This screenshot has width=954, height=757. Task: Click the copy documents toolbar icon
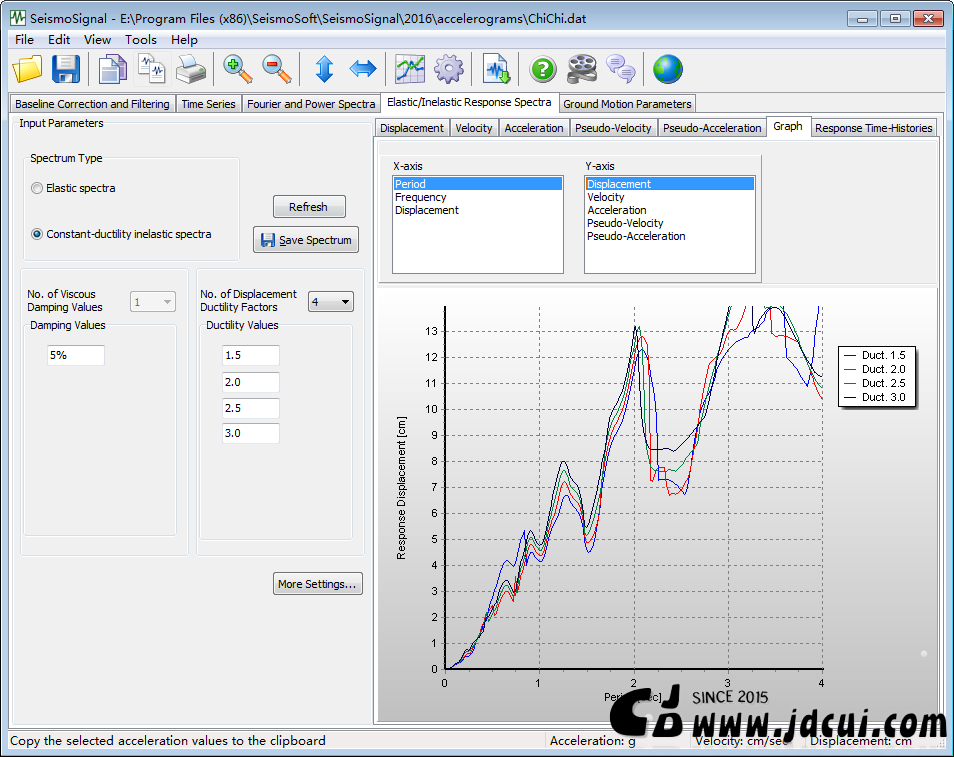(113, 69)
